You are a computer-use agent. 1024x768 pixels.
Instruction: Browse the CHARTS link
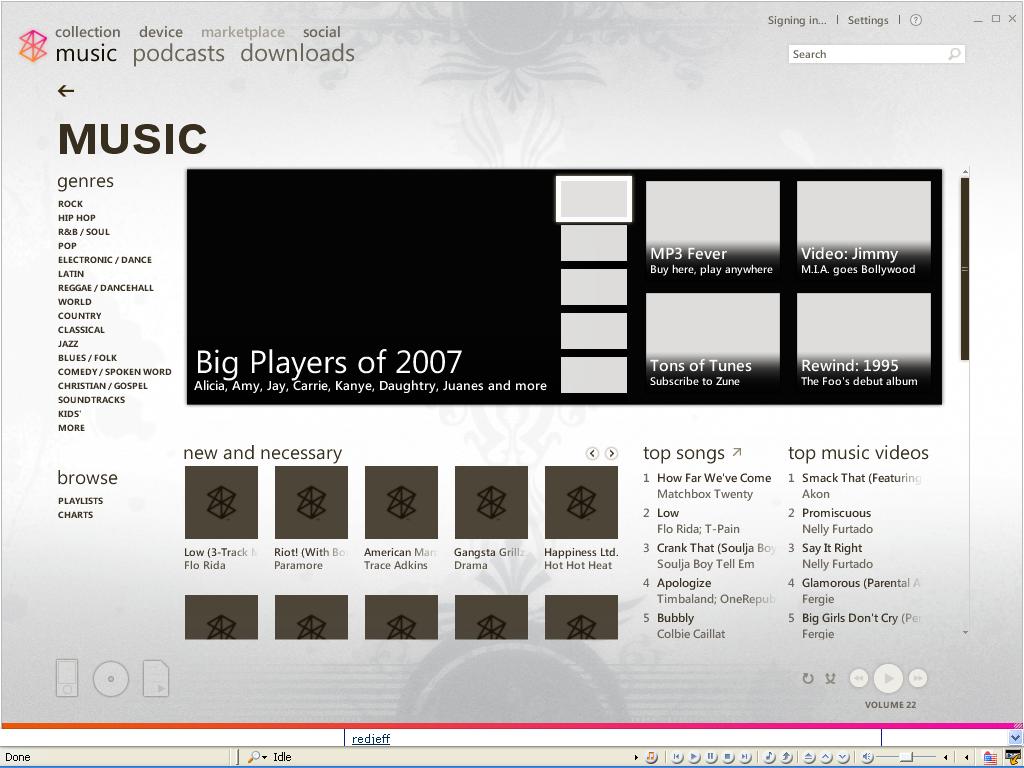point(75,515)
